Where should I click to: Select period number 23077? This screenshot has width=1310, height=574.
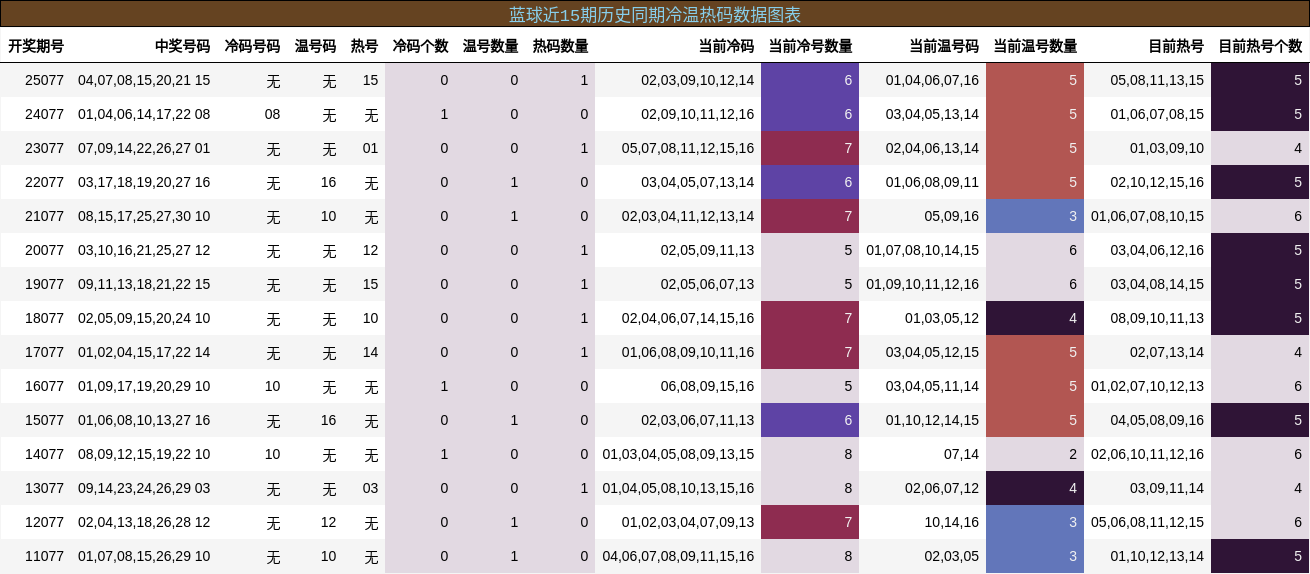[44, 148]
